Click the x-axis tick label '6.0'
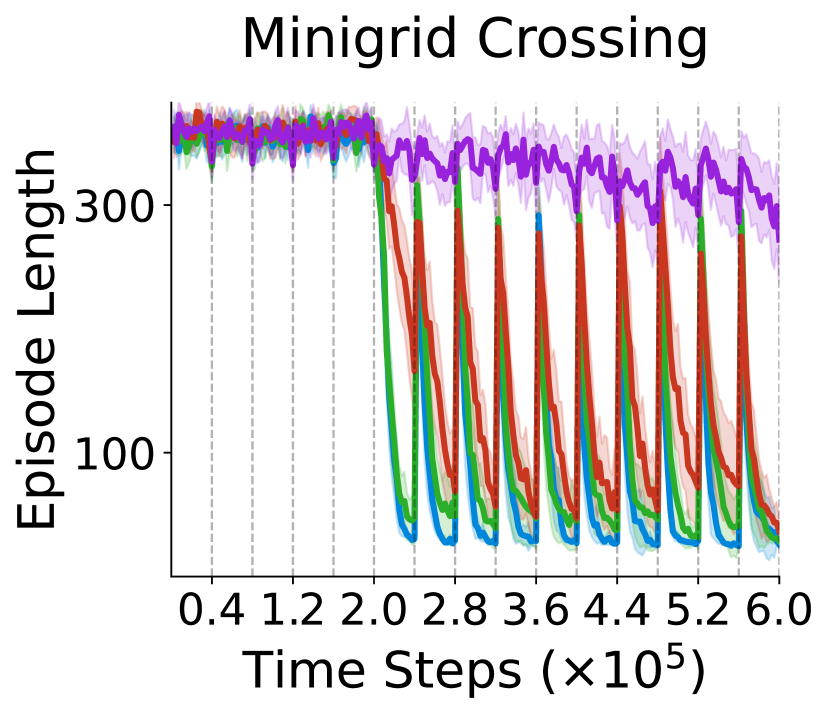The height and width of the screenshot is (714, 830). point(779,610)
